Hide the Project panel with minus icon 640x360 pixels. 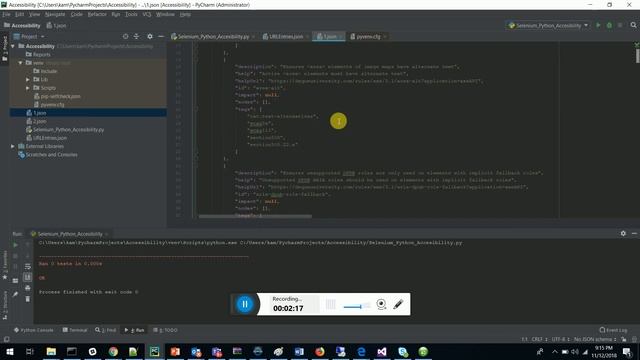[161, 36]
